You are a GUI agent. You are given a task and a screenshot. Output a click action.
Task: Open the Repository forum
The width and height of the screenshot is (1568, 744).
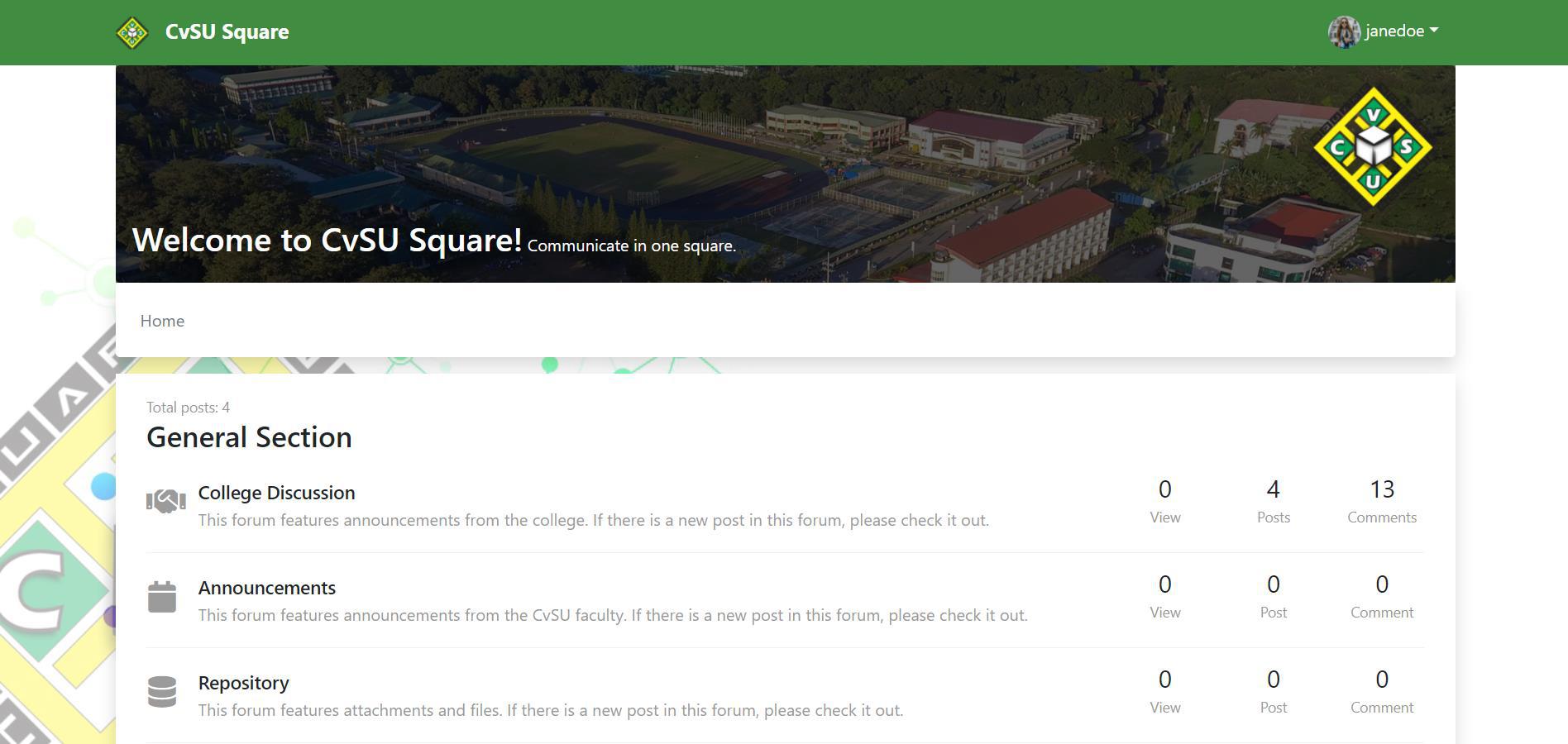(x=243, y=683)
